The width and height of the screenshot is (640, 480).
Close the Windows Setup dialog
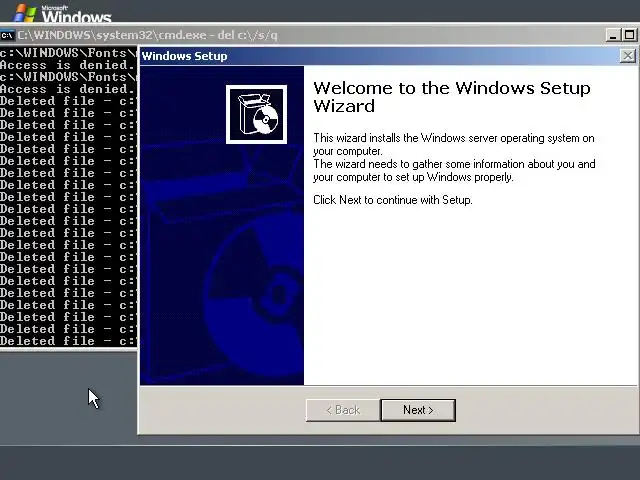[627, 56]
